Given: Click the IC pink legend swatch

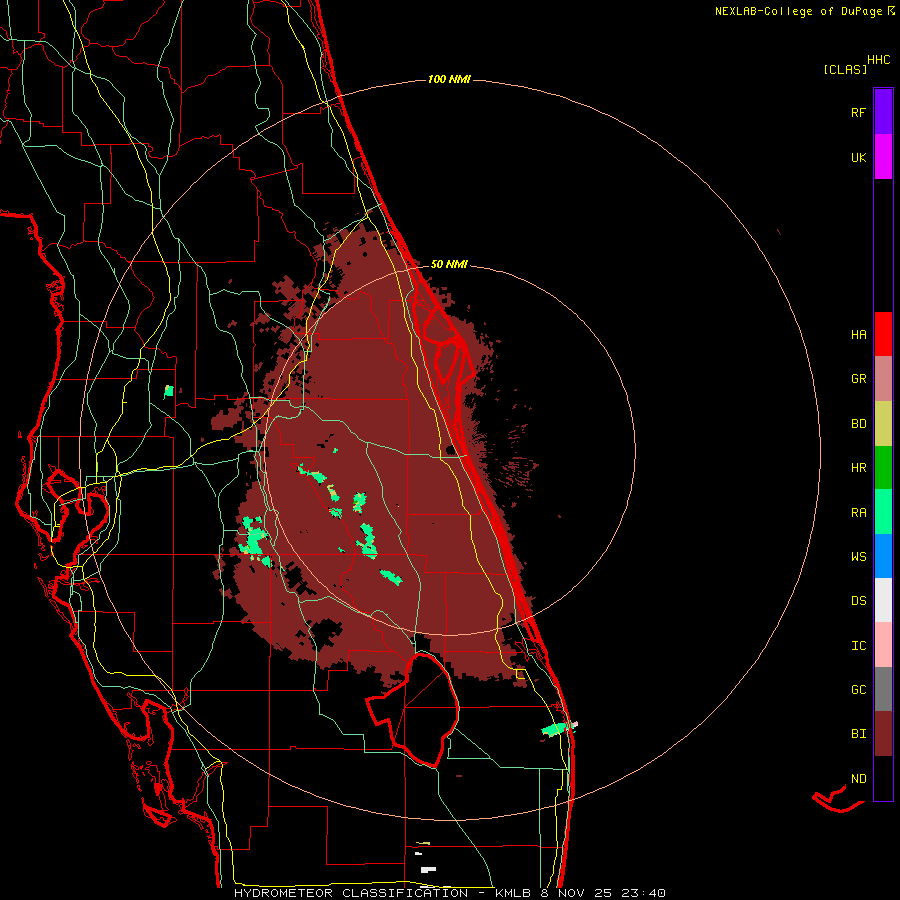Looking at the screenshot, I should pyautogui.click(x=883, y=645).
